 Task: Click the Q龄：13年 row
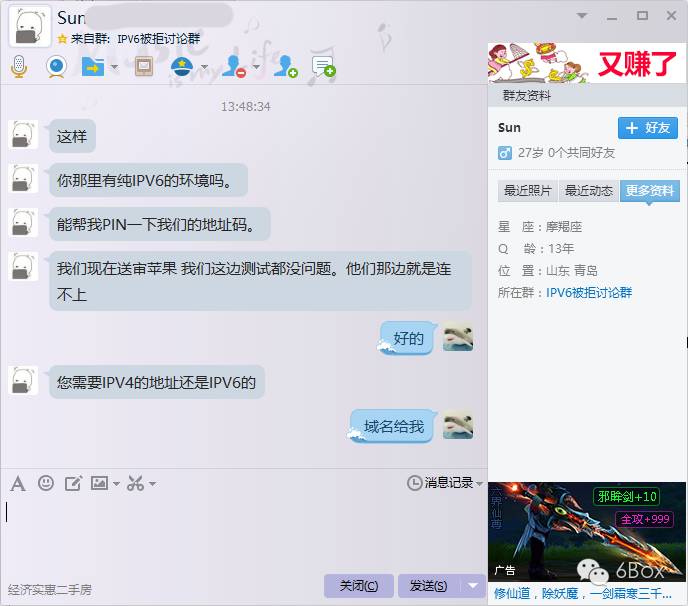click(536, 249)
